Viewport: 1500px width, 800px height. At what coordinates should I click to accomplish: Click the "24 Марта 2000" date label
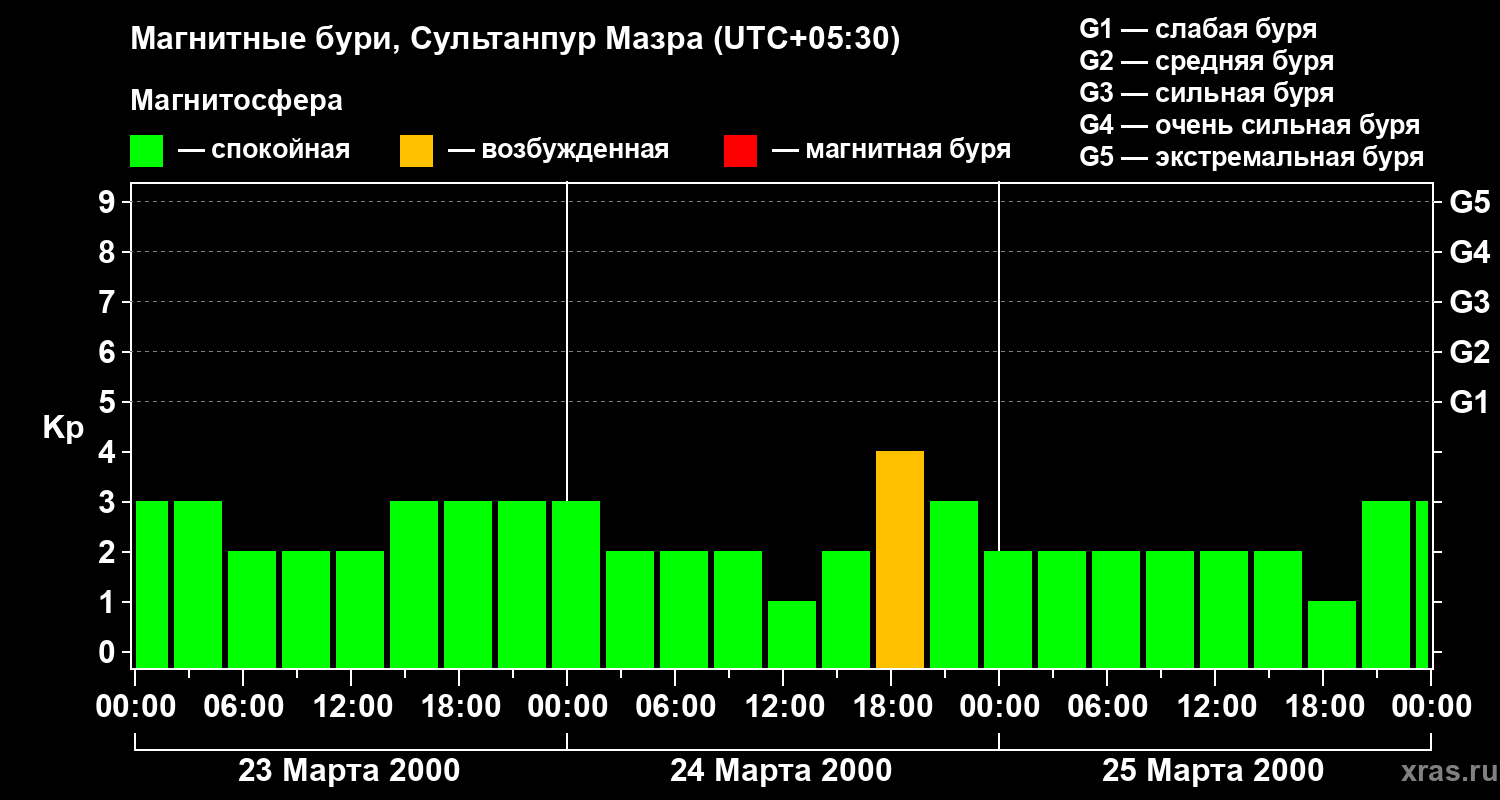click(x=781, y=771)
